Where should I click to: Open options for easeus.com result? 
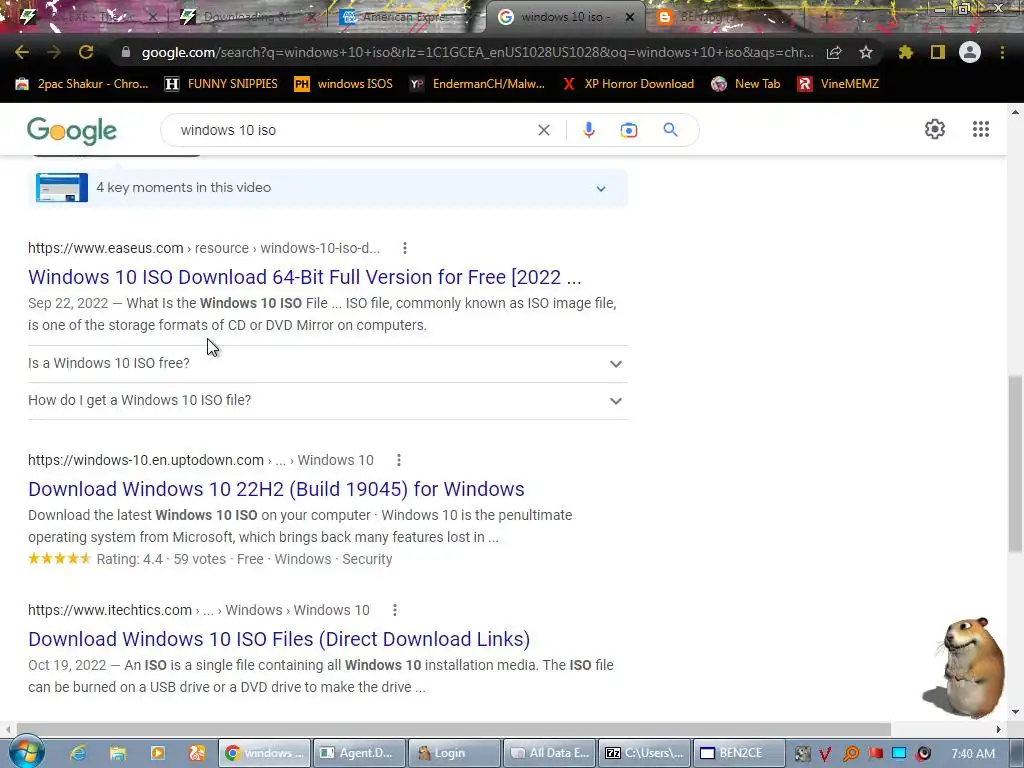[x=405, y=248]
